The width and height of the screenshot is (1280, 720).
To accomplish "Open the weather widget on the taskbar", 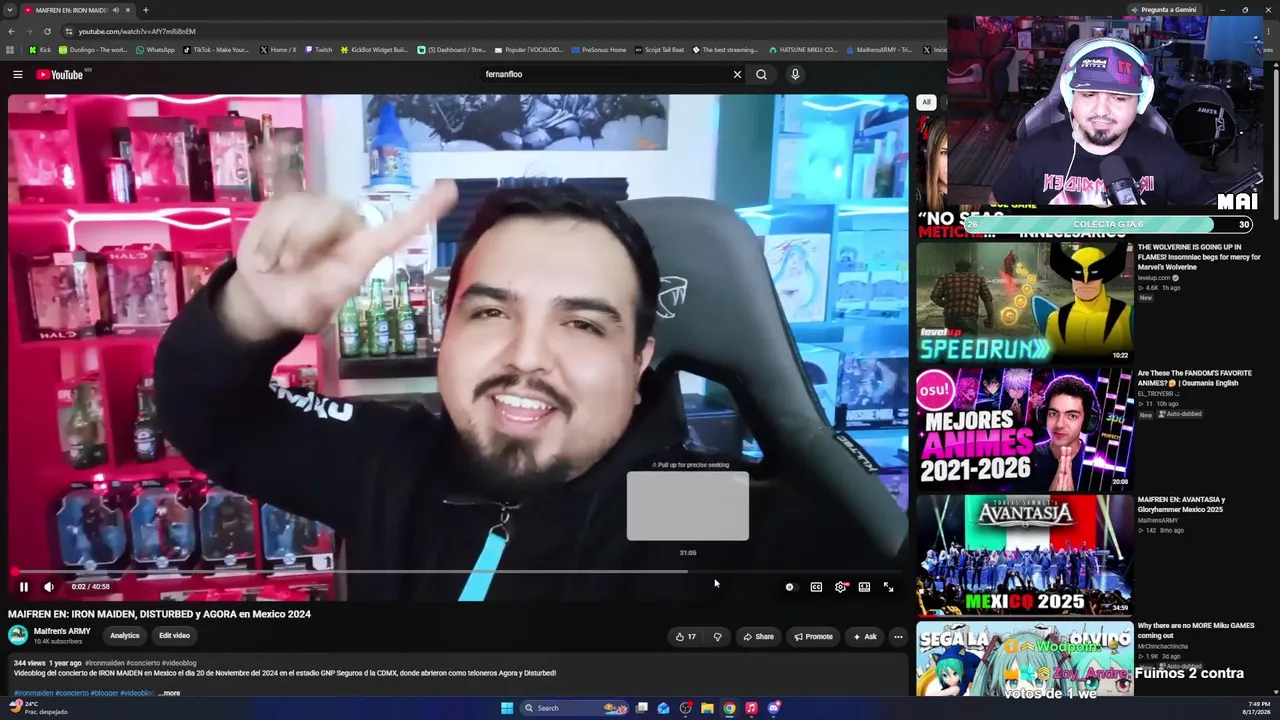I will [38, 708].
